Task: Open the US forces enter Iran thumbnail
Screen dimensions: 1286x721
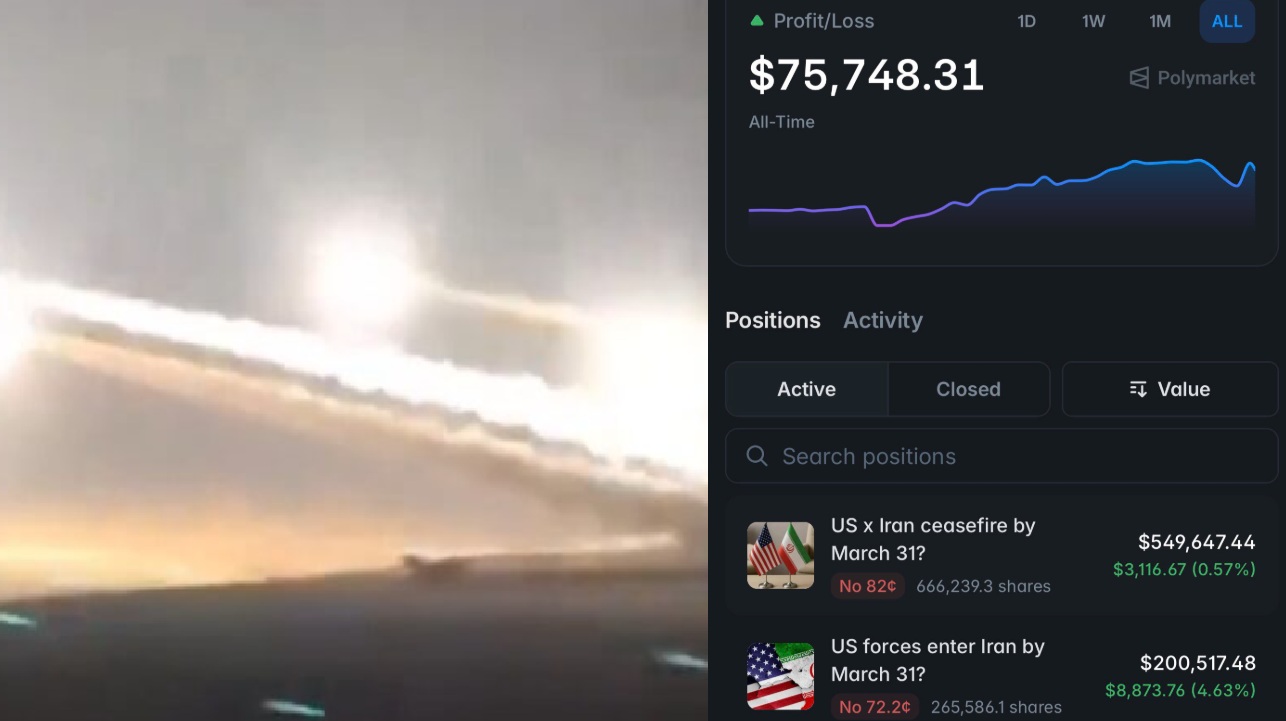Action: click(780, 676)
